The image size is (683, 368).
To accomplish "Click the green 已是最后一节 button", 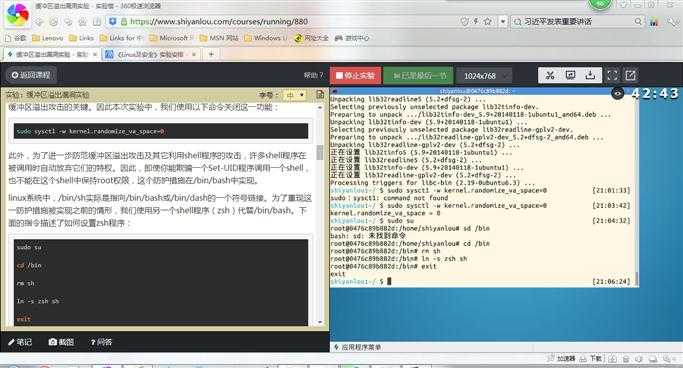I will click(419, 75).
